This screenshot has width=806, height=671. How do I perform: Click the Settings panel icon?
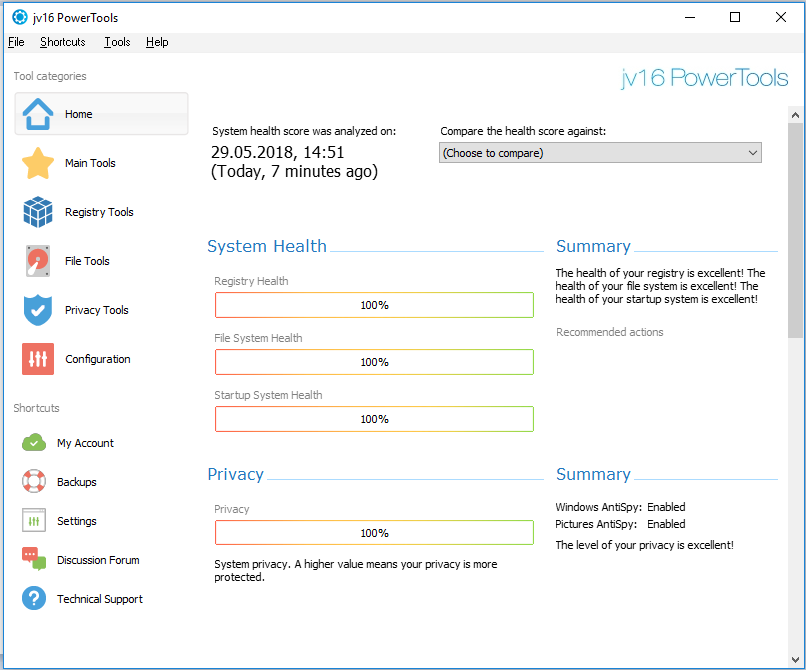tap(34, 521)
